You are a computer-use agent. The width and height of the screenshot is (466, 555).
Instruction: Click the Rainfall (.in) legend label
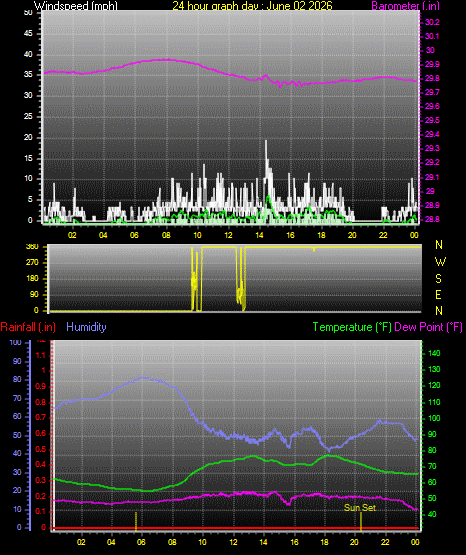28,327
